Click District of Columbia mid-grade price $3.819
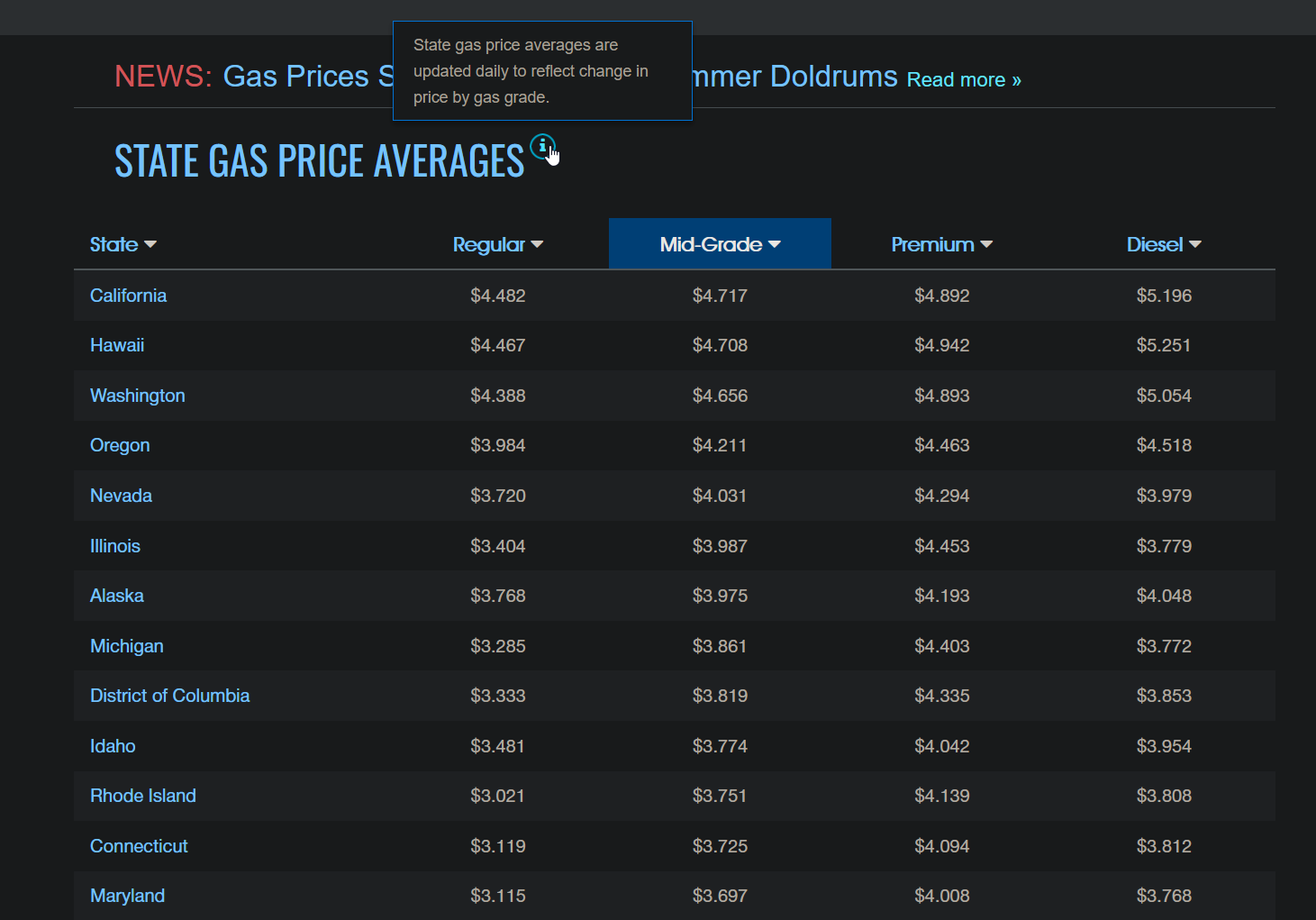This screenshot has width=1316, height=920. click(720, 696)
